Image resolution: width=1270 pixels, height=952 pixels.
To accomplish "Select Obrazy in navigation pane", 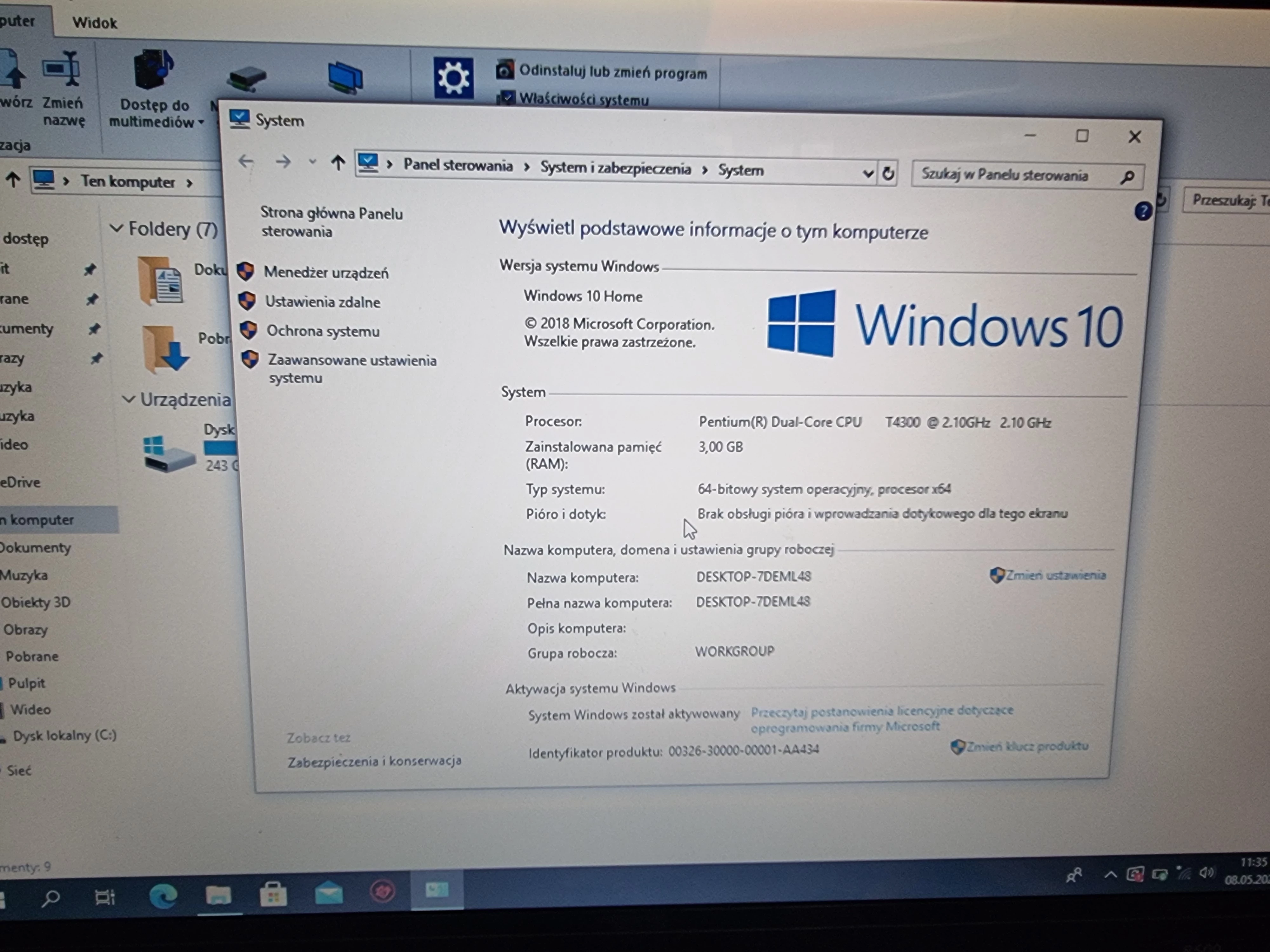I will point(26,630).
